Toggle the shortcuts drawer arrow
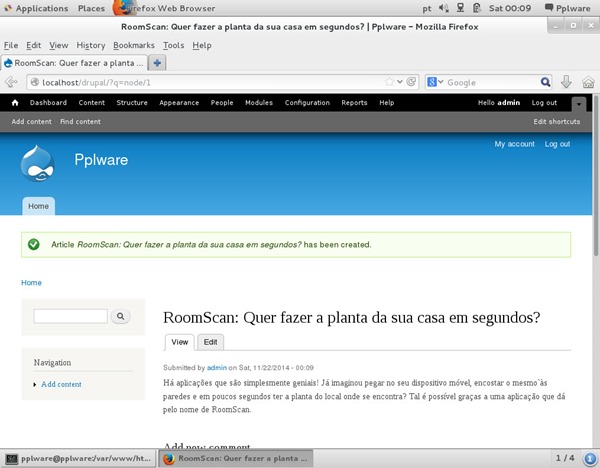 579,104
